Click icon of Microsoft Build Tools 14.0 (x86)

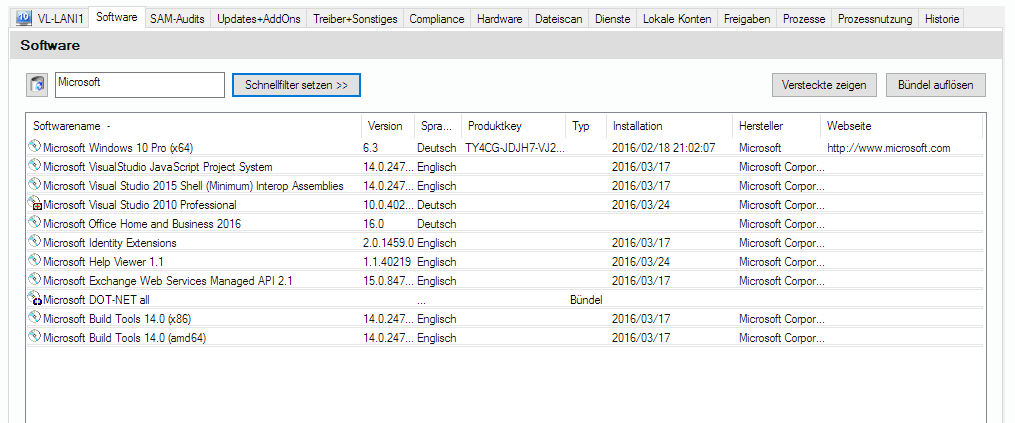35,319
